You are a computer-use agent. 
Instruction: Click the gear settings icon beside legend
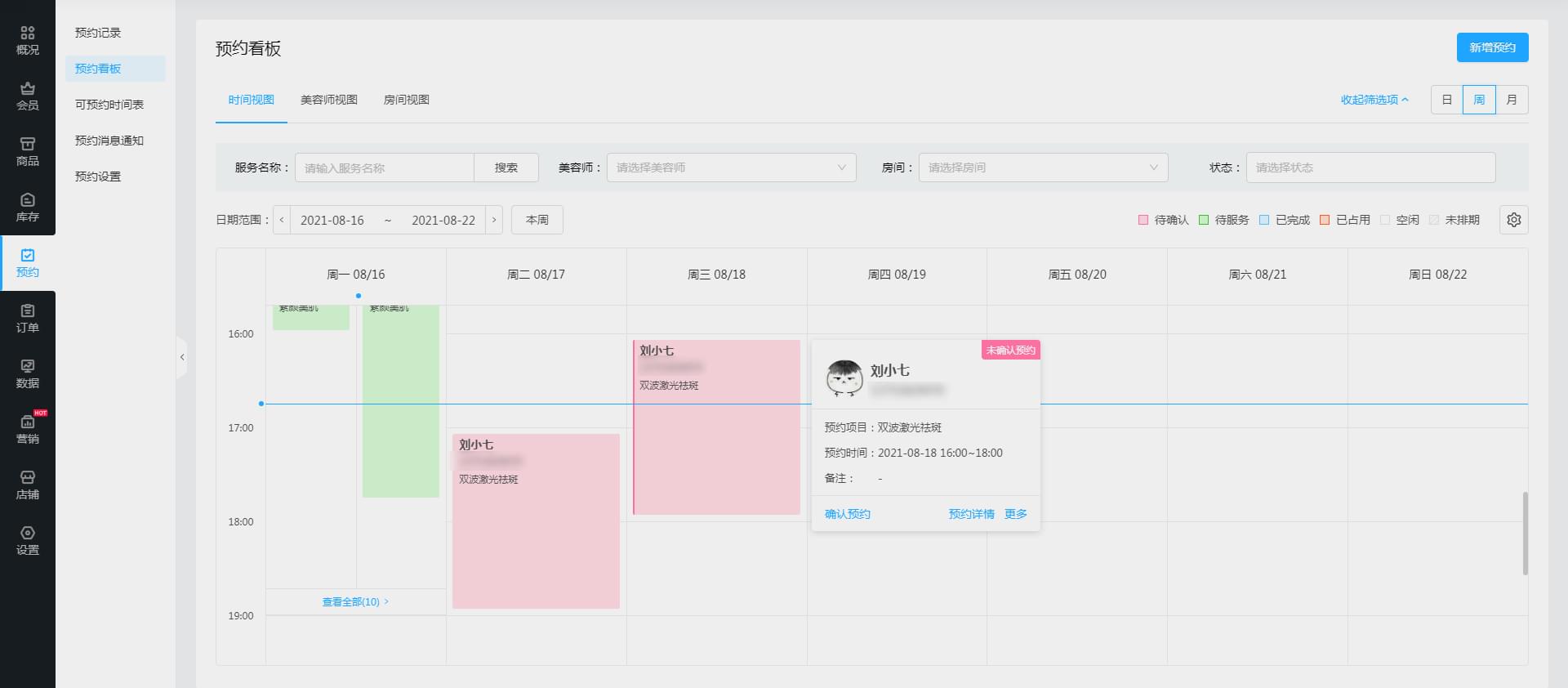[x=1513, y=220]
